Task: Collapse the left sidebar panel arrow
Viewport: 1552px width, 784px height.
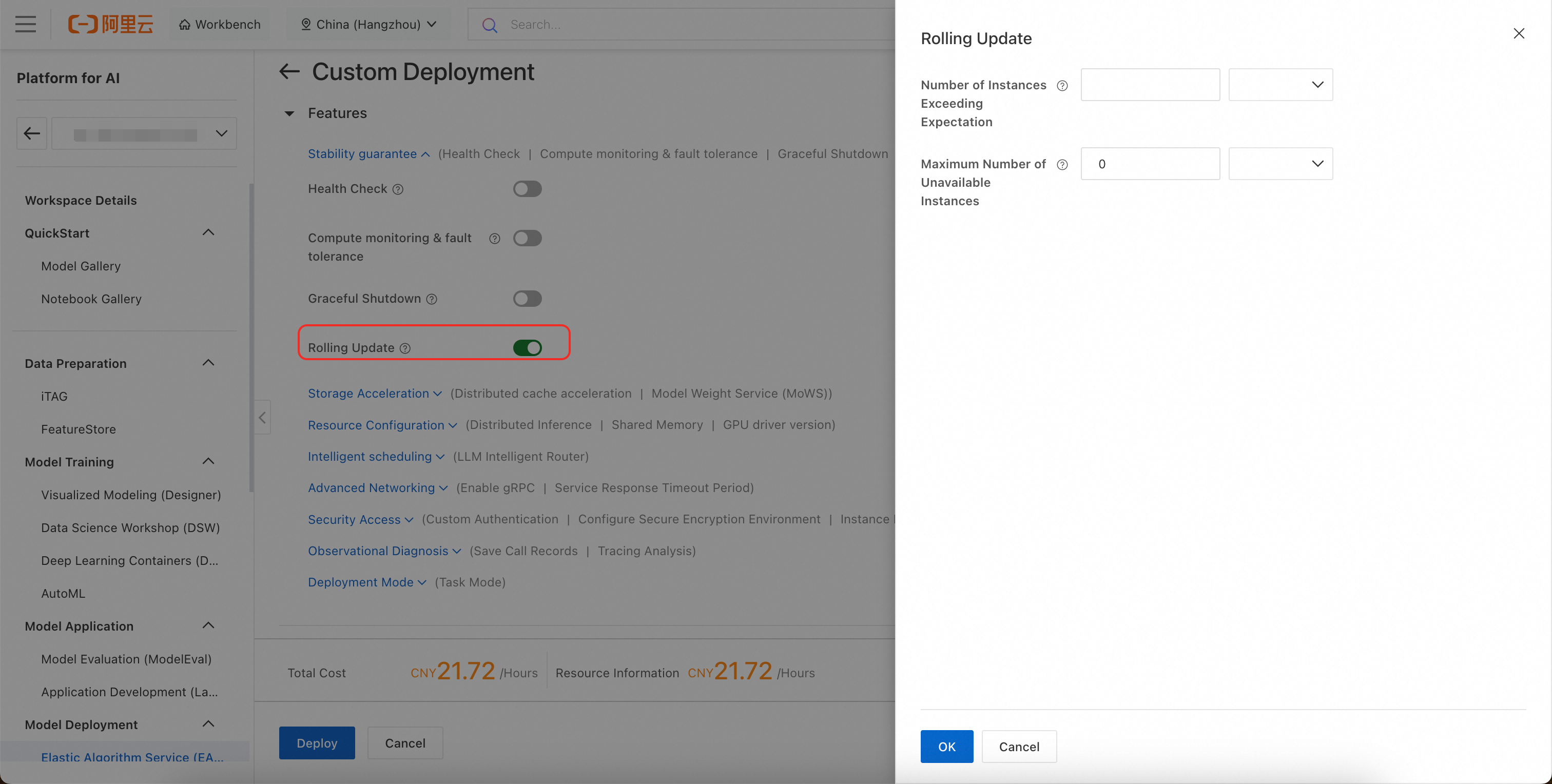Action: pos(262,417)
